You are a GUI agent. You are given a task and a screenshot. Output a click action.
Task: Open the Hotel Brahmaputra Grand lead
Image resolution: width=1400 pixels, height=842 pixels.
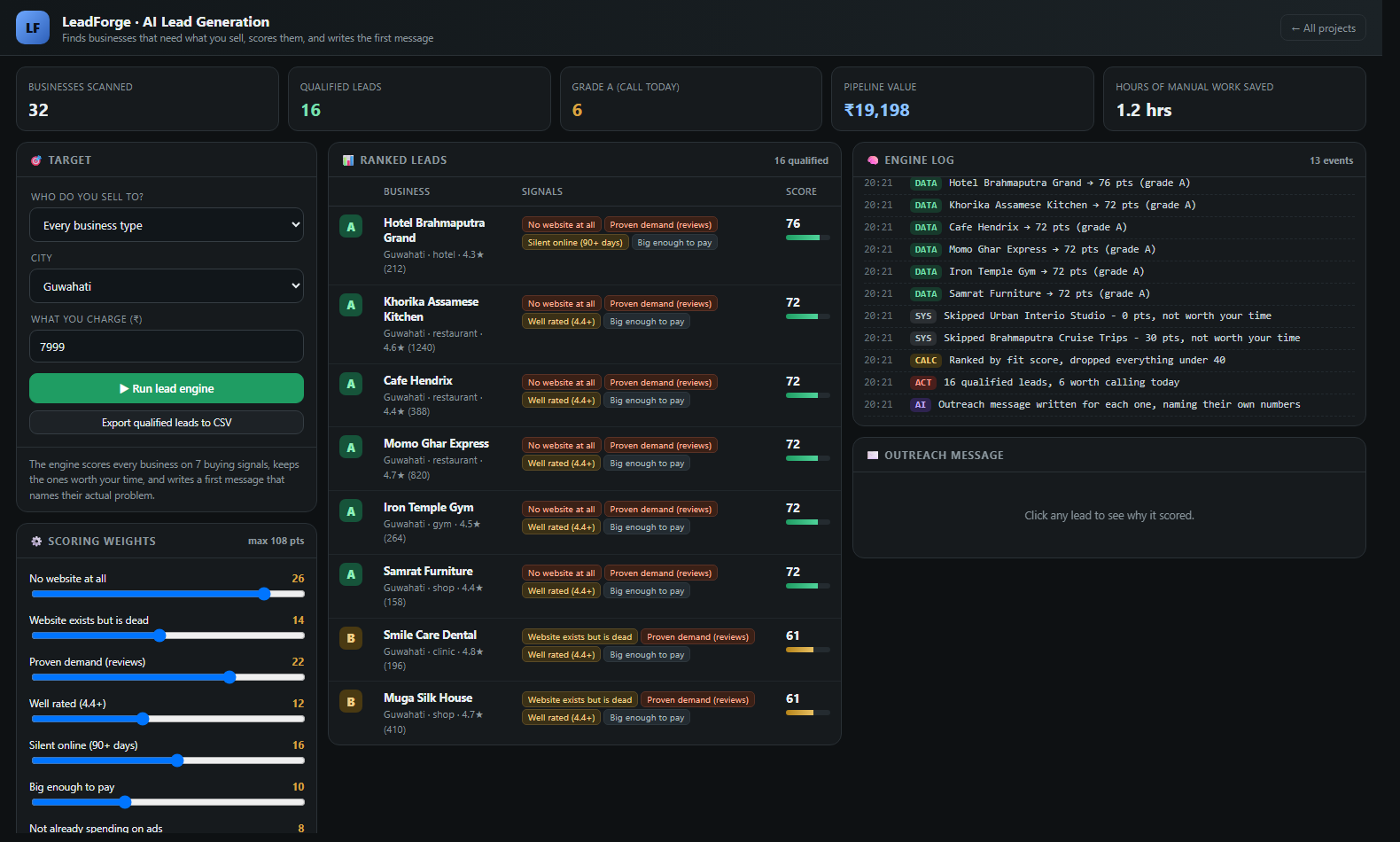(585, 246)
